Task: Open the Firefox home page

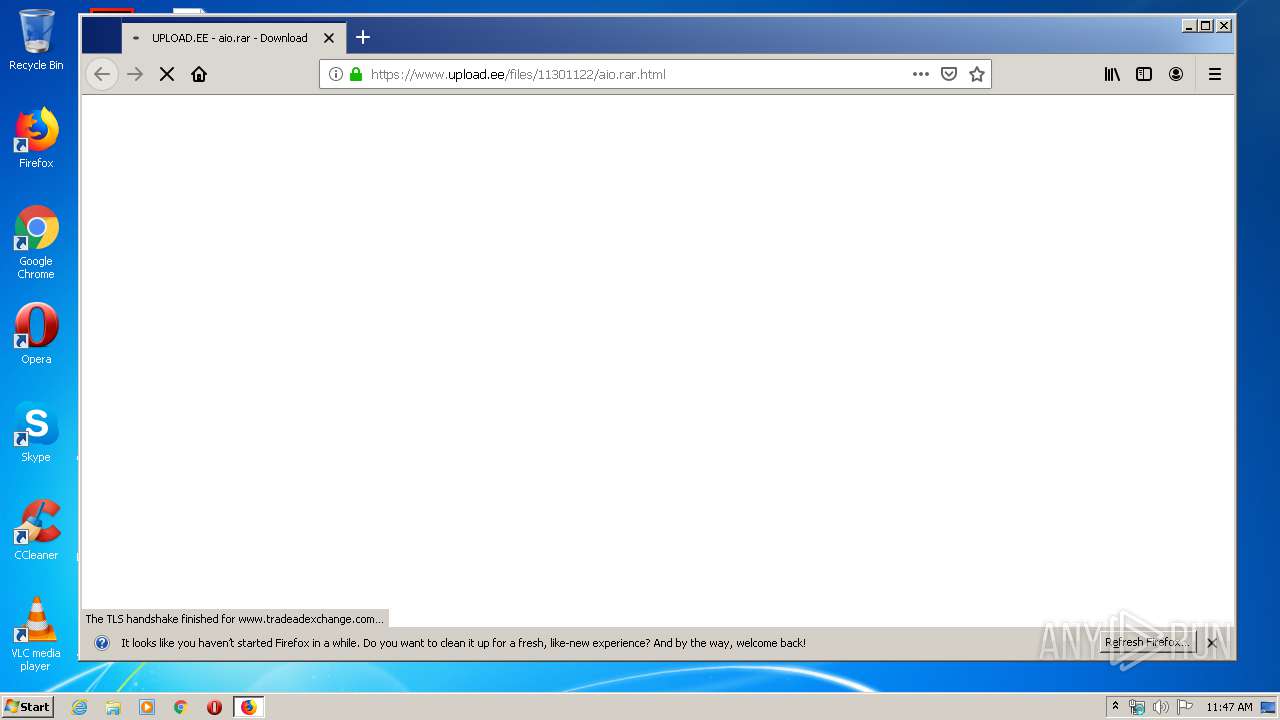Action: [x=199, y=74]
